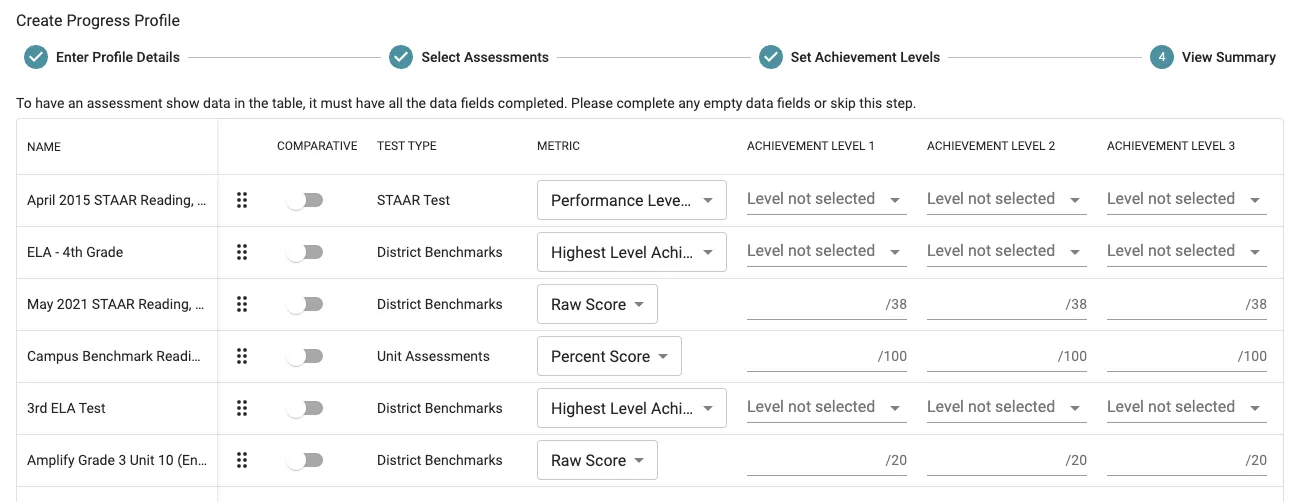Click drag handle for April 2015 STAAR Reading

(x=241, y=200)
